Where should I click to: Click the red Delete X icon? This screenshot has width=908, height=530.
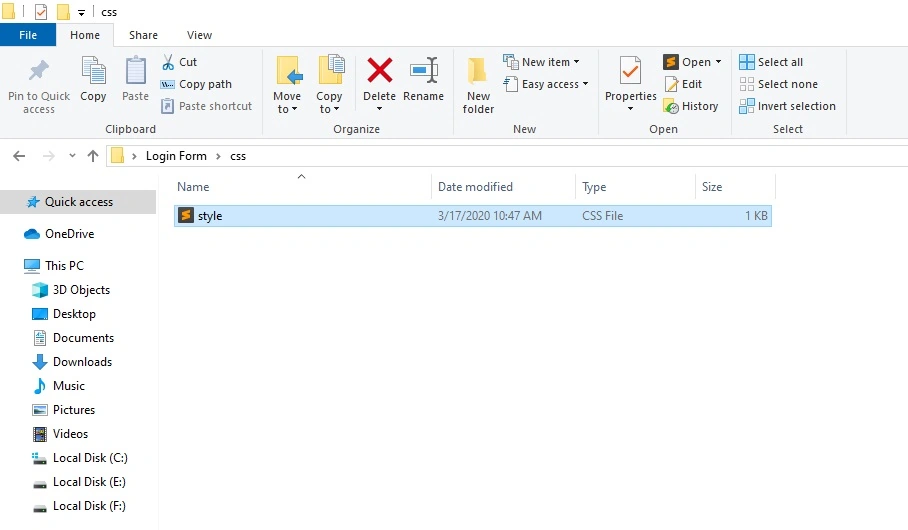click(380, 70)
